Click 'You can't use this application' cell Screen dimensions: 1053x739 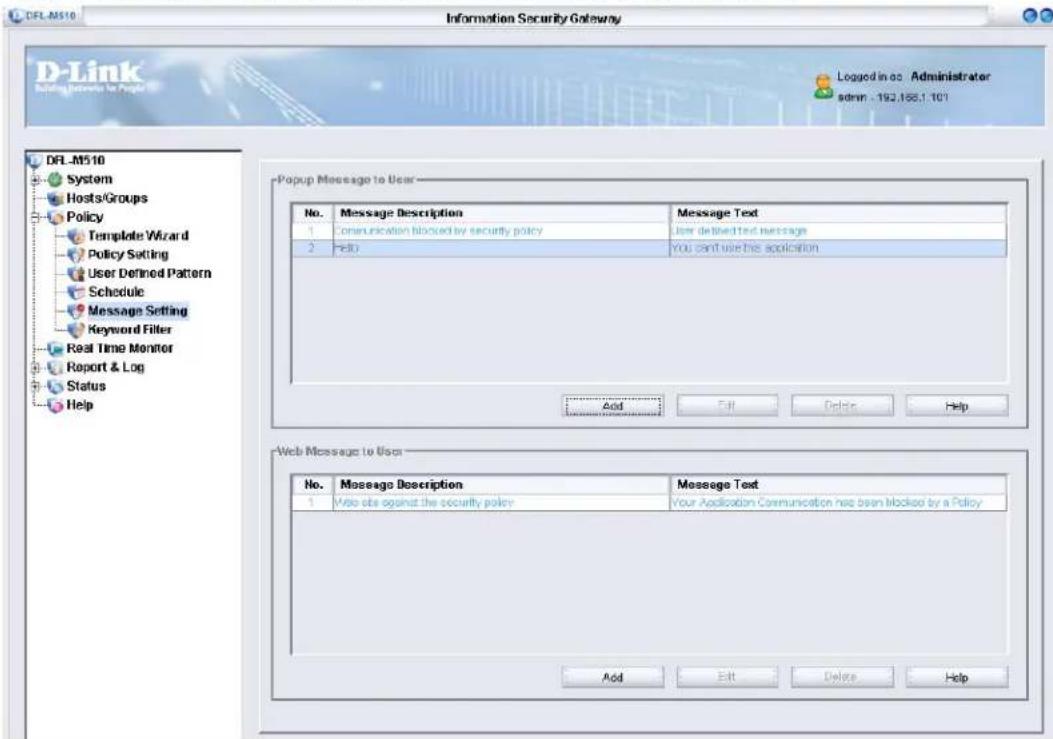click(838, 249)
